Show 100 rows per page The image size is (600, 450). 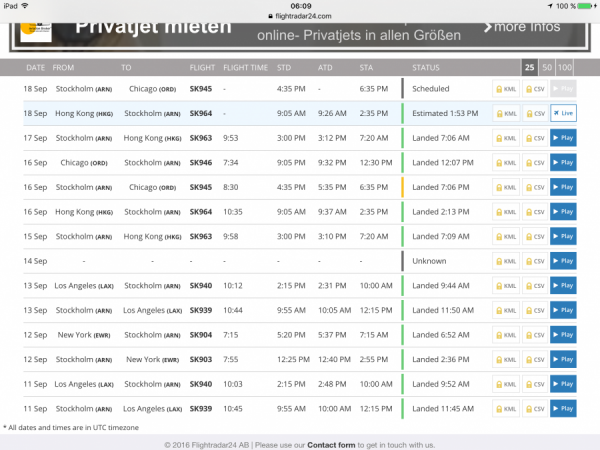pos(565,67)
